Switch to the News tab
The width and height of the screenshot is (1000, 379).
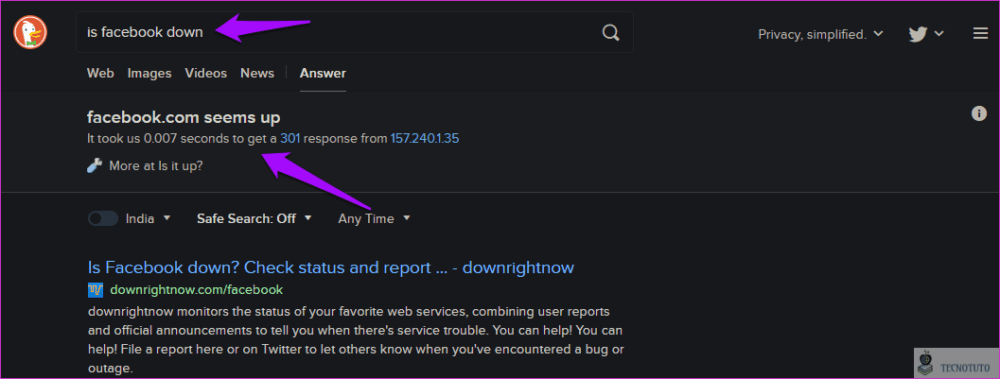[257, 73]
